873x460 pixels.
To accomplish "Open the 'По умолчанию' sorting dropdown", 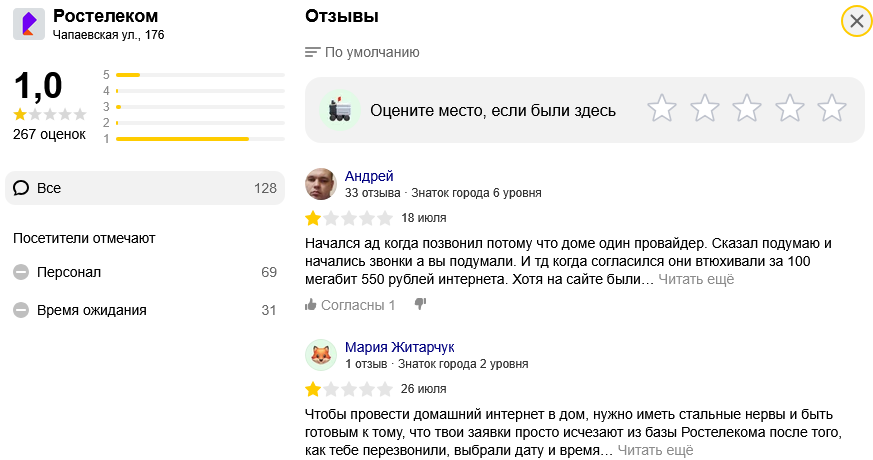I will (362, 52).
